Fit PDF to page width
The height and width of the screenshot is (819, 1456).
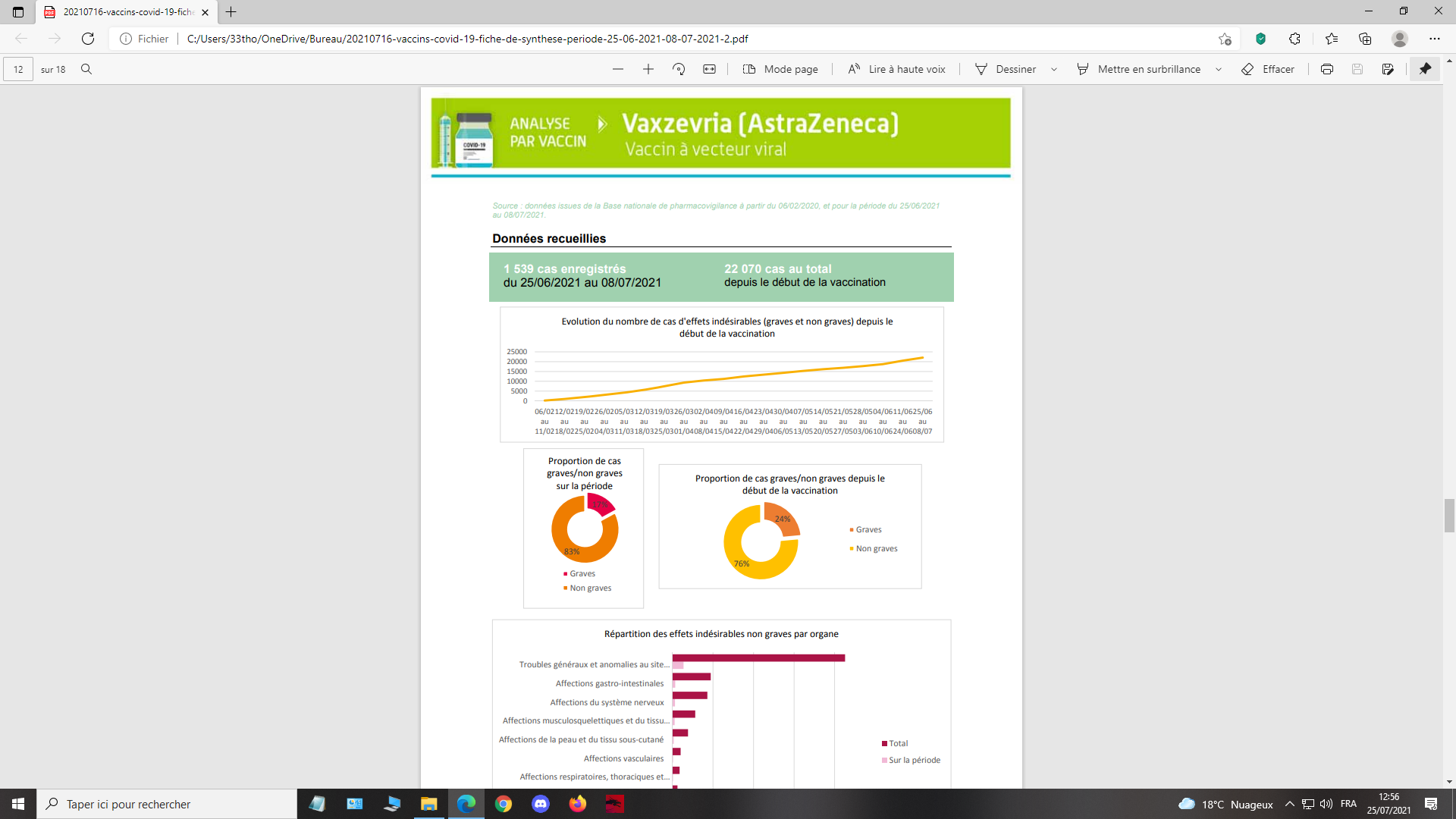coord(709,69)
